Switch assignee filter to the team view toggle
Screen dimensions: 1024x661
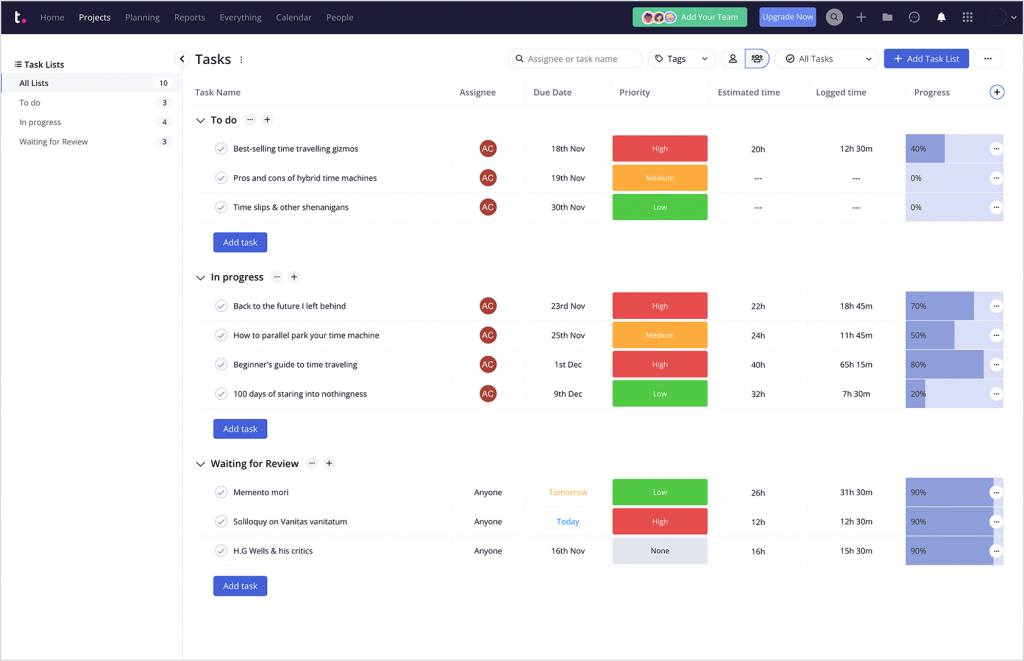[756, 58]
